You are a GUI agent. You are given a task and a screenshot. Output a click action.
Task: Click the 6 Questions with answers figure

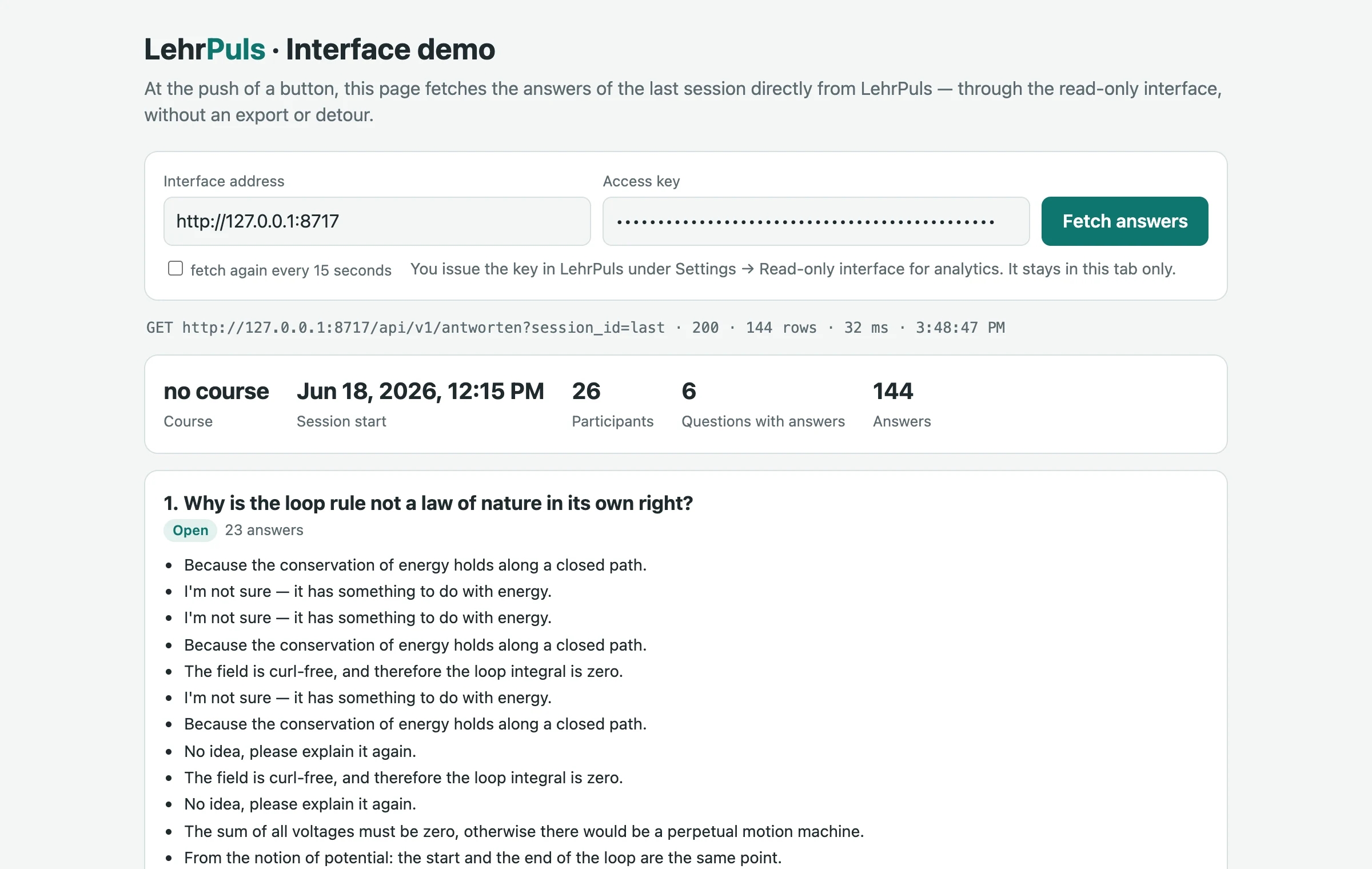tap(689, 392)
